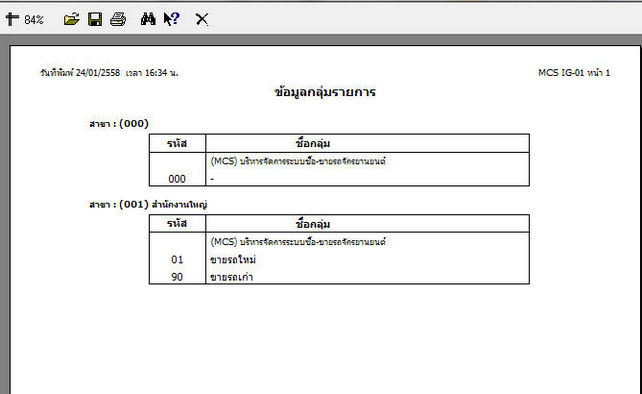Click รหัส column header in first table
Viewport: 642px width, 394px height.
[x=177, y=143]
